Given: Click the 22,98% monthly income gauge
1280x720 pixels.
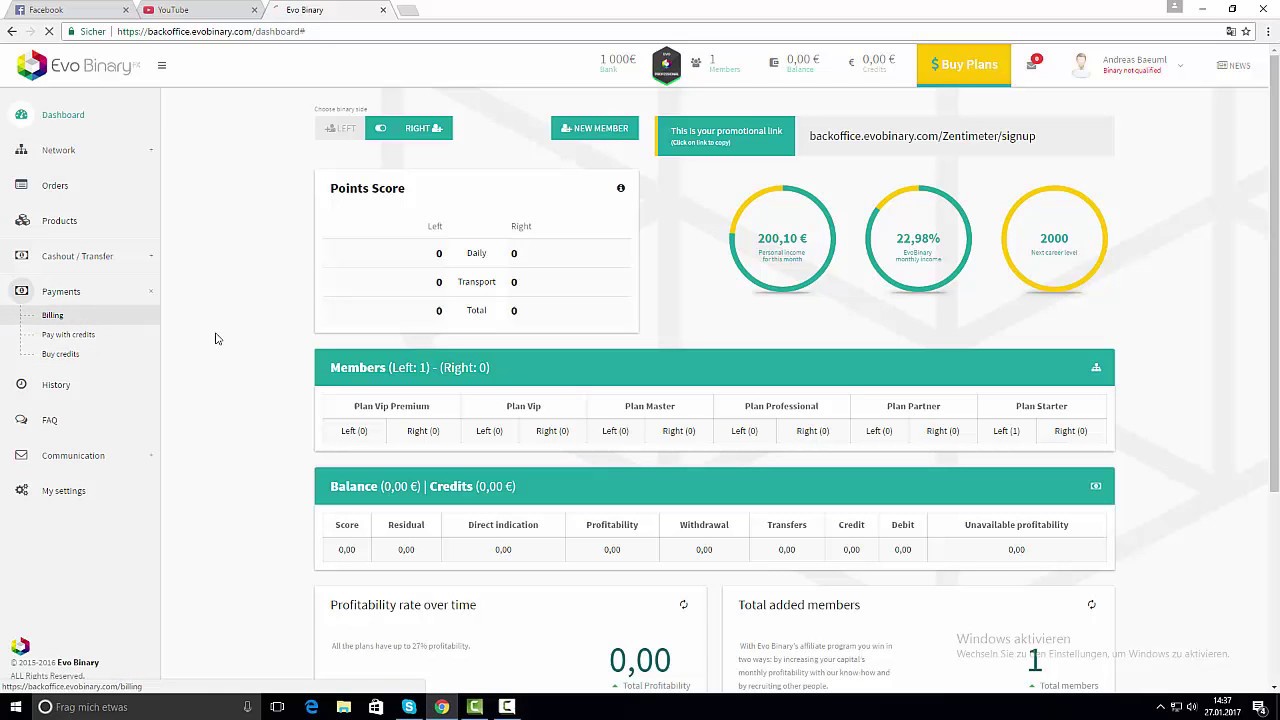Looking at the screenshot, I should (918, 238).
